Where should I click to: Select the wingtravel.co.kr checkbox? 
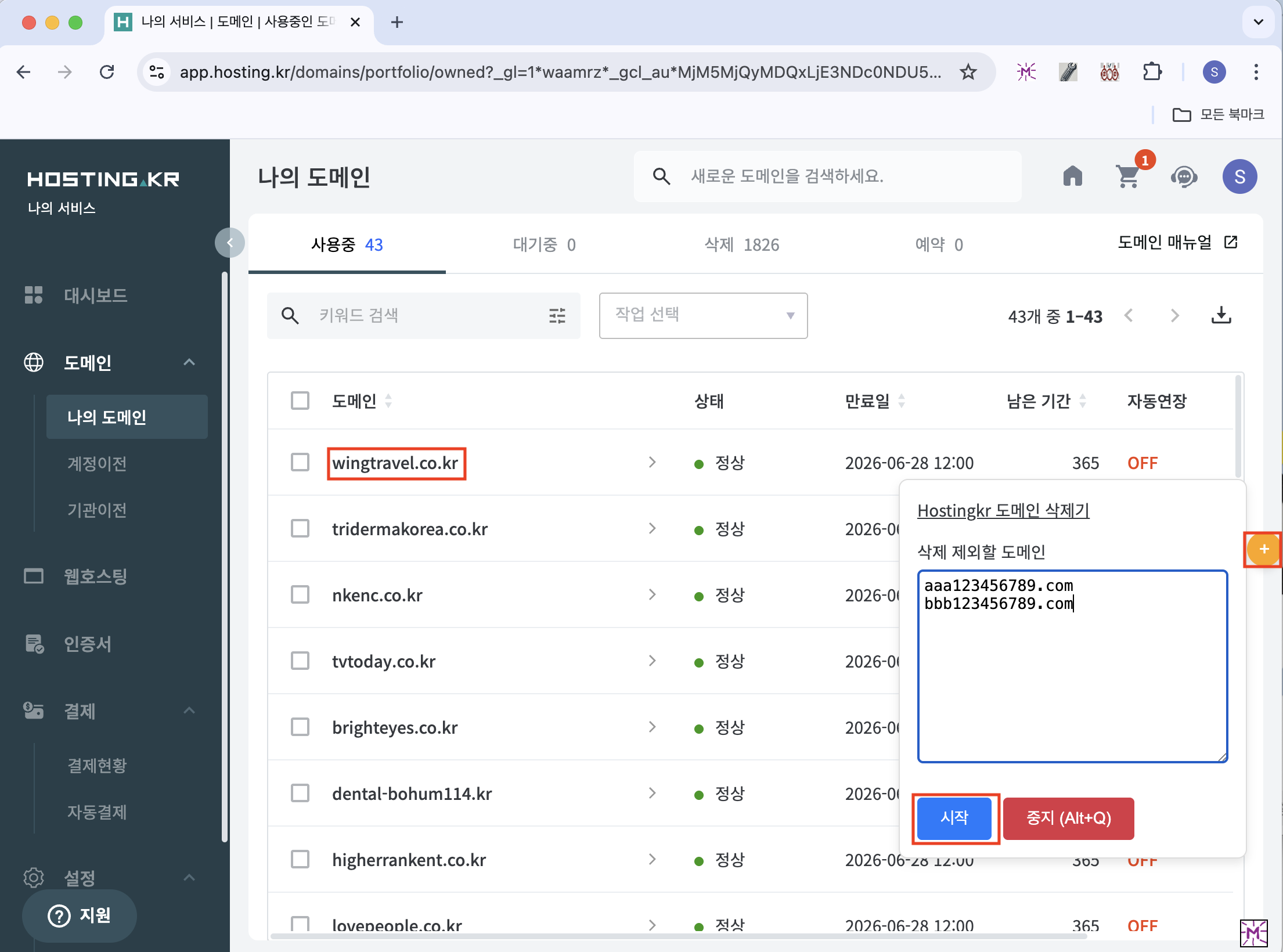coord(300,463)
